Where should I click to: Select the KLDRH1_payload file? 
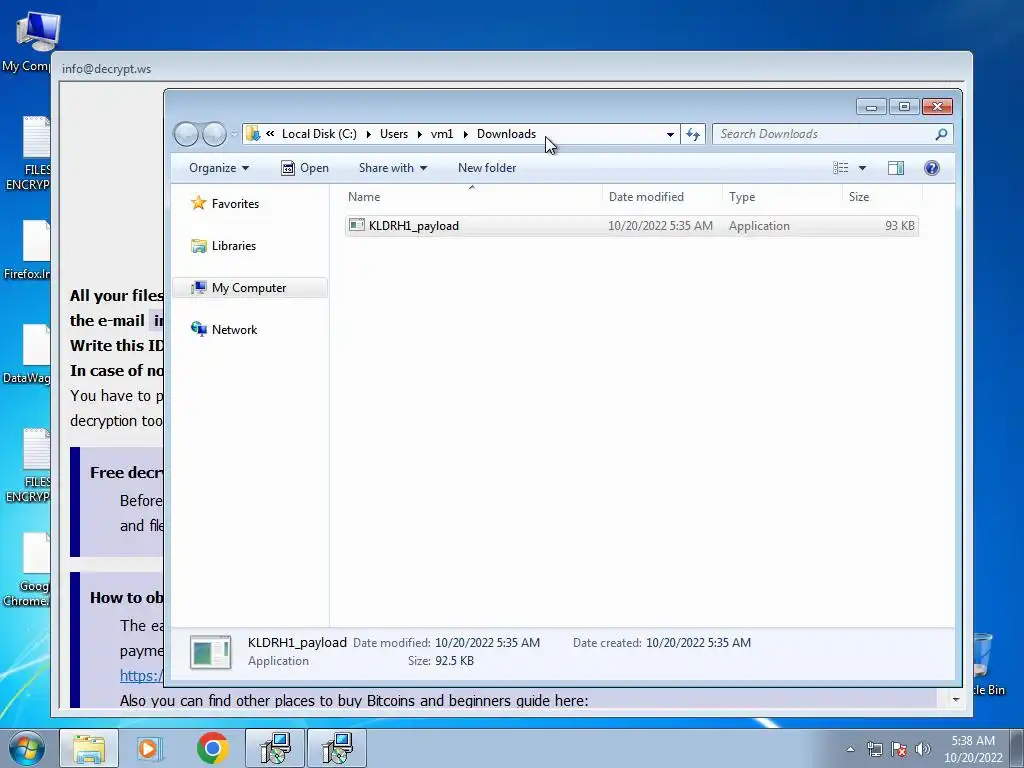[632, 225]
